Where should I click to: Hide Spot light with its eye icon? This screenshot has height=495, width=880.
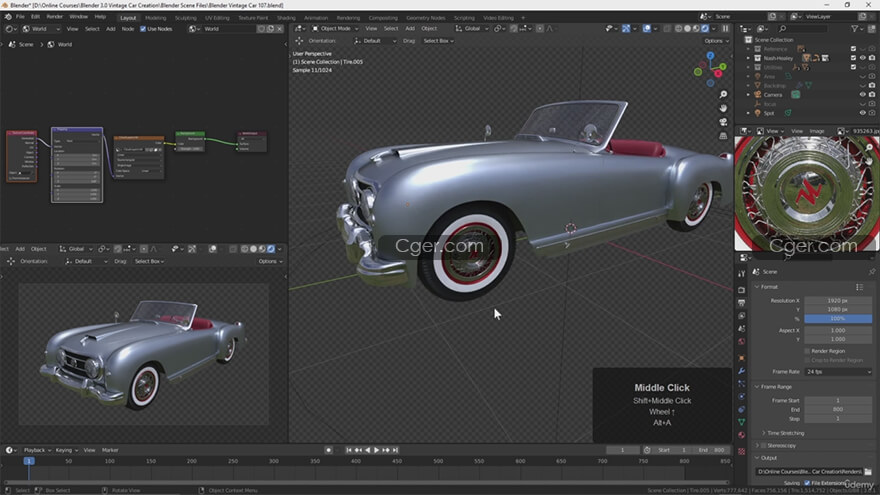863,113
